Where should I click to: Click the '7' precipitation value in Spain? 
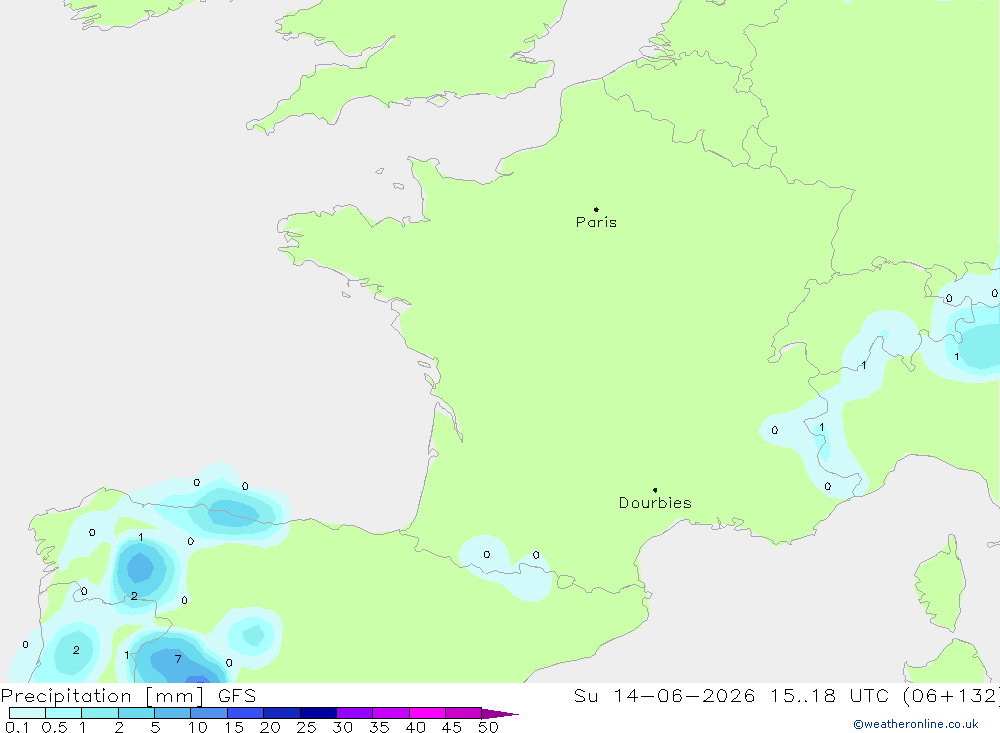click(x=178, y=659)
